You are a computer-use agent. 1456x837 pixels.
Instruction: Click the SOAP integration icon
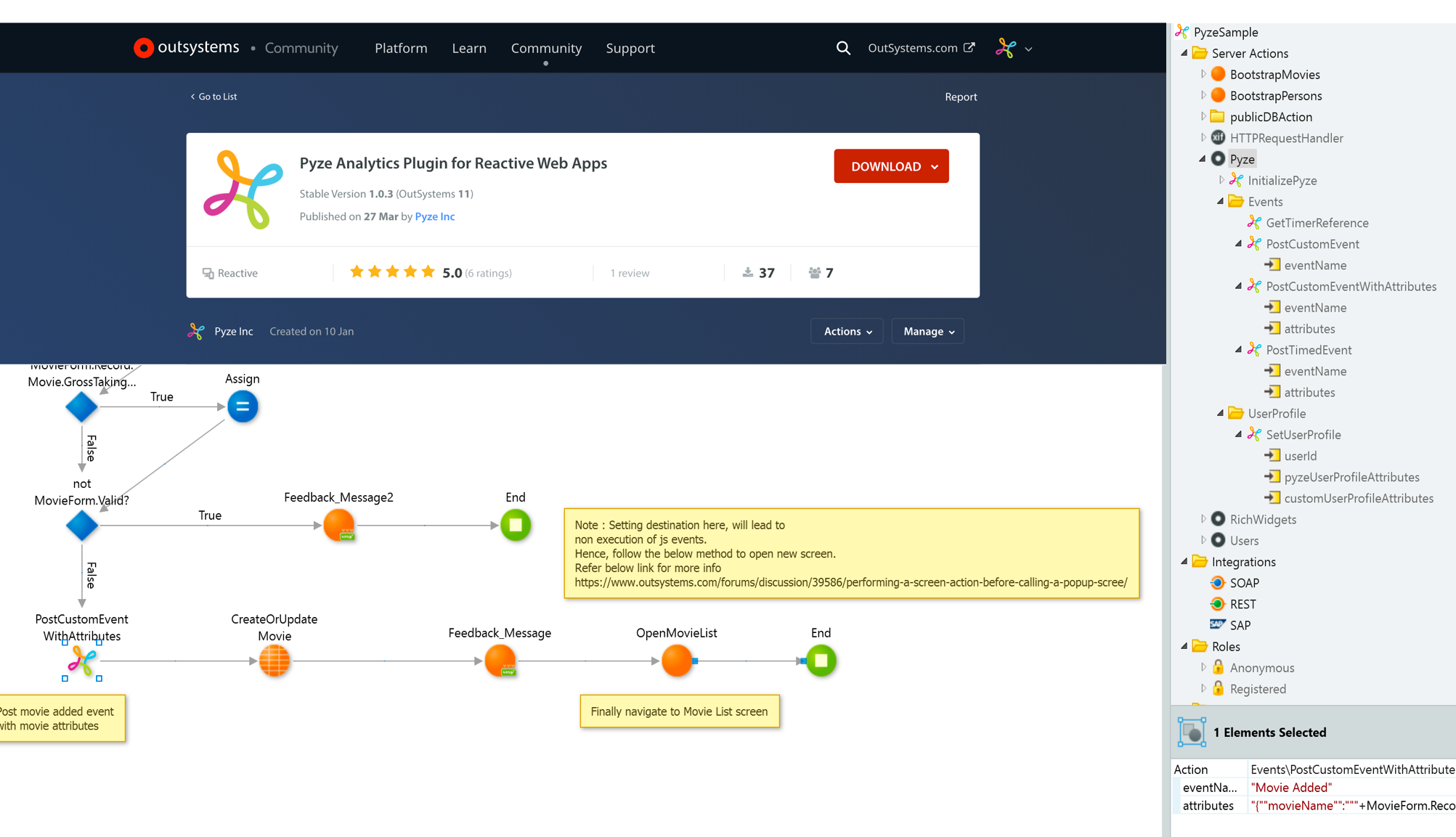click(x=1218, y=582)
